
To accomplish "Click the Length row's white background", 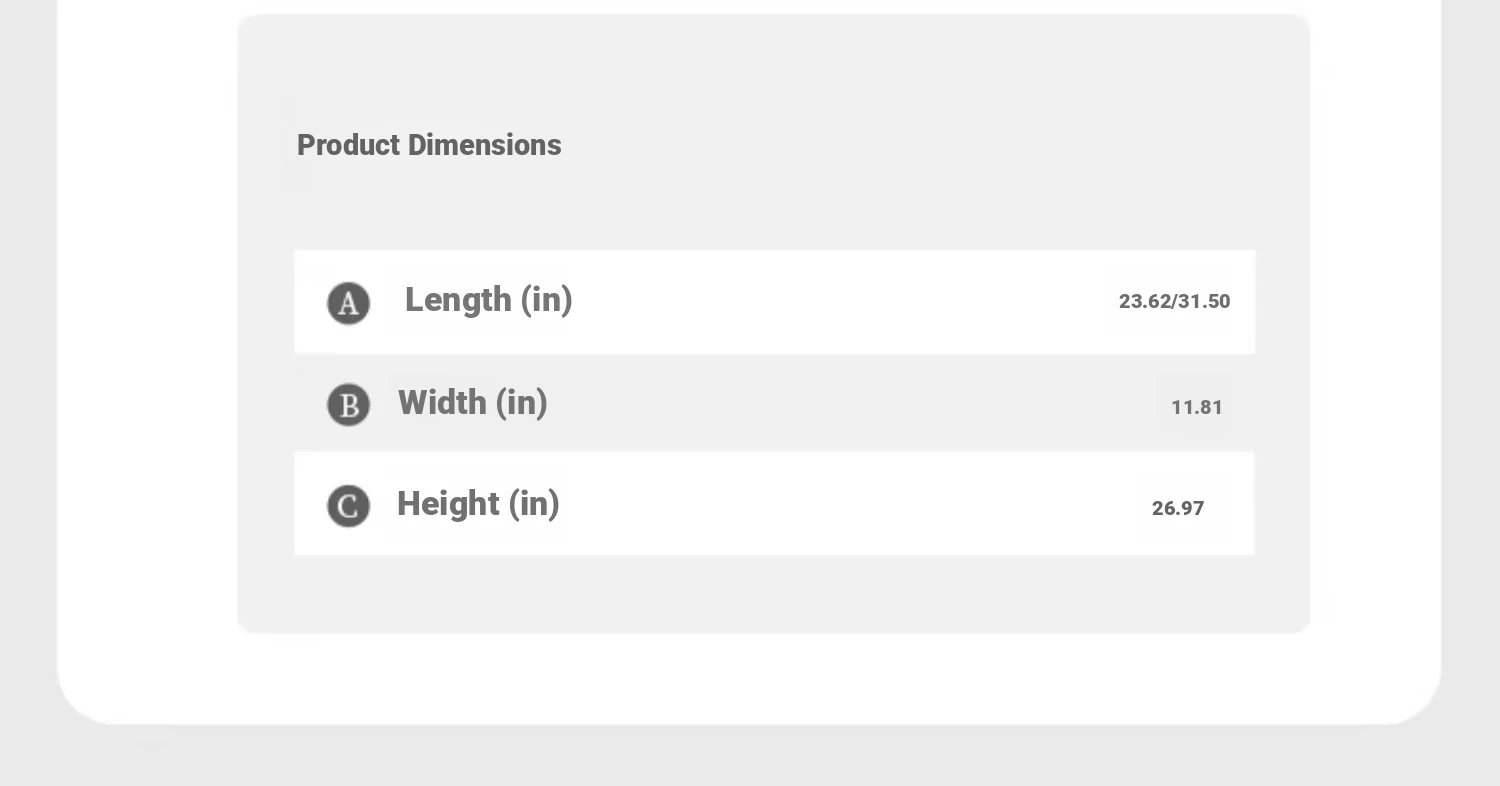I will point(774,302).
